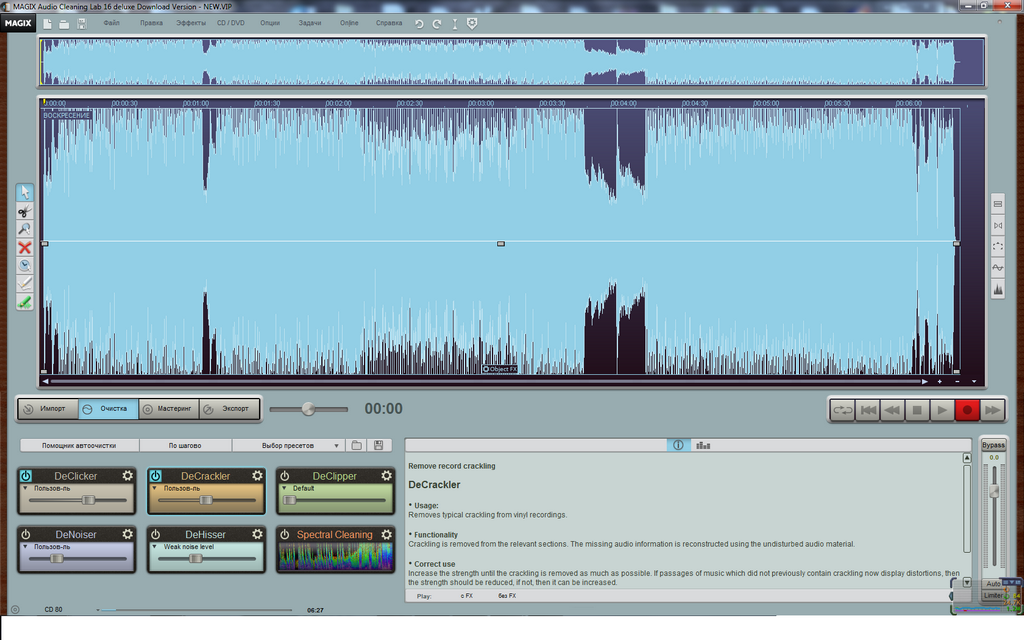1024x640 pixels.
Task: Click the master volume fader handle
Action: (994, 492)
